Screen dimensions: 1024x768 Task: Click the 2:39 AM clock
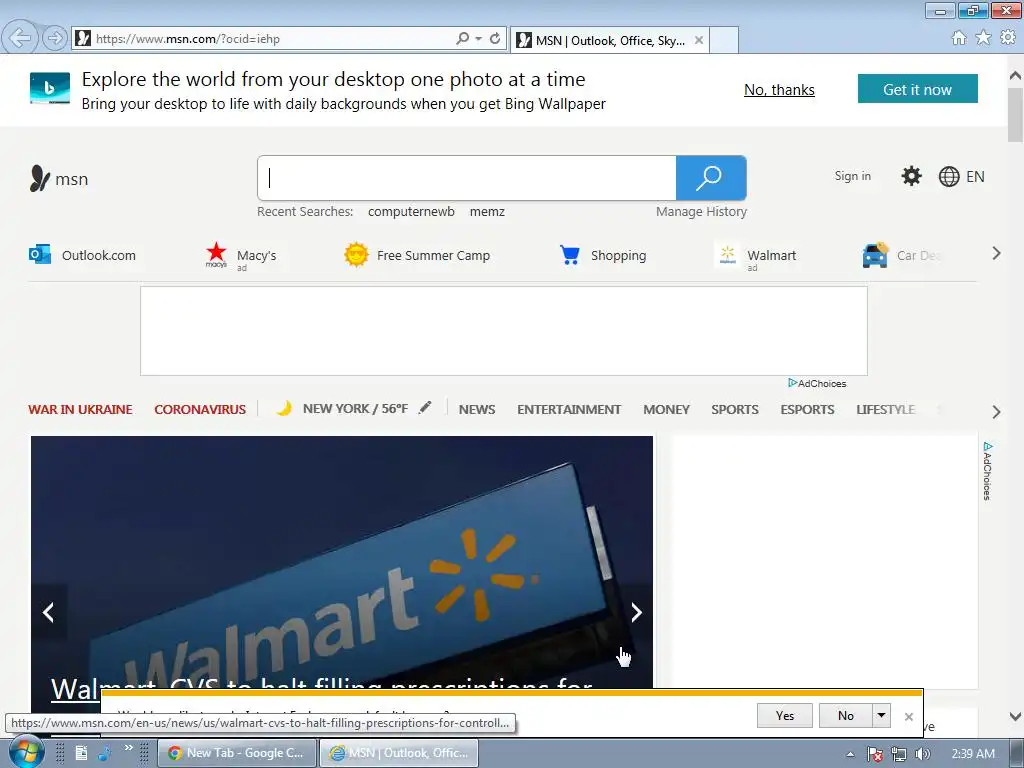click(973, 754)
